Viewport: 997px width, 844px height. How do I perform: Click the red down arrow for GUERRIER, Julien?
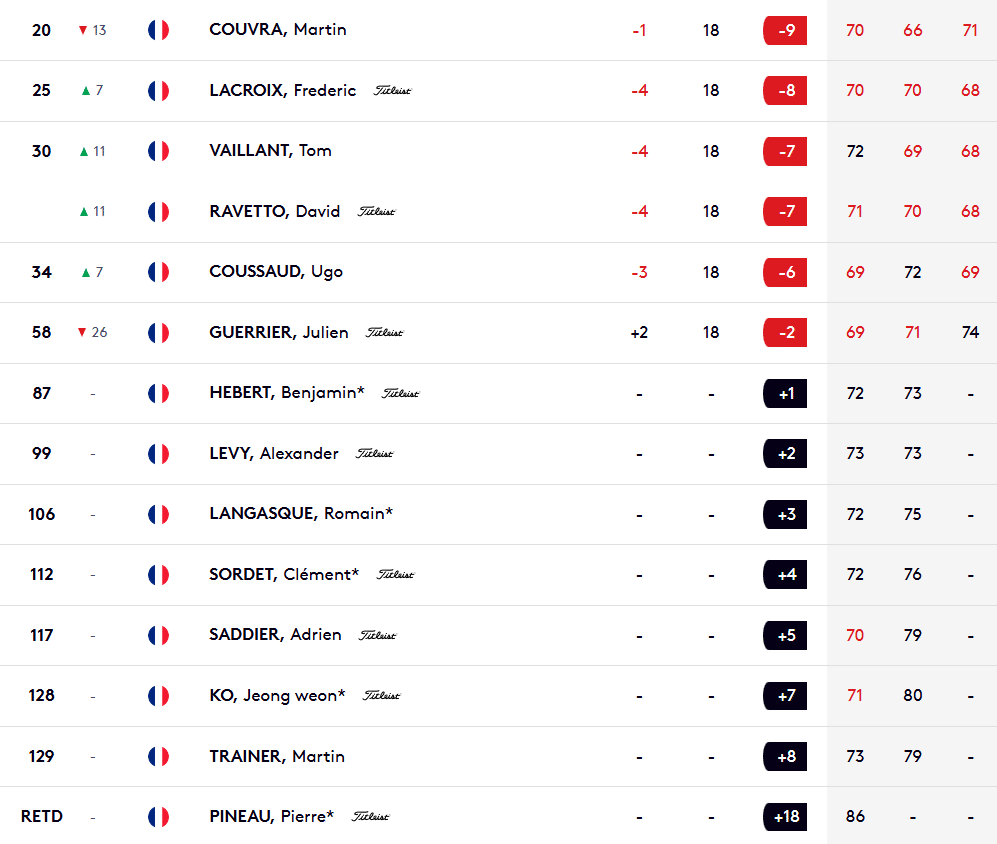click(82, 333)
